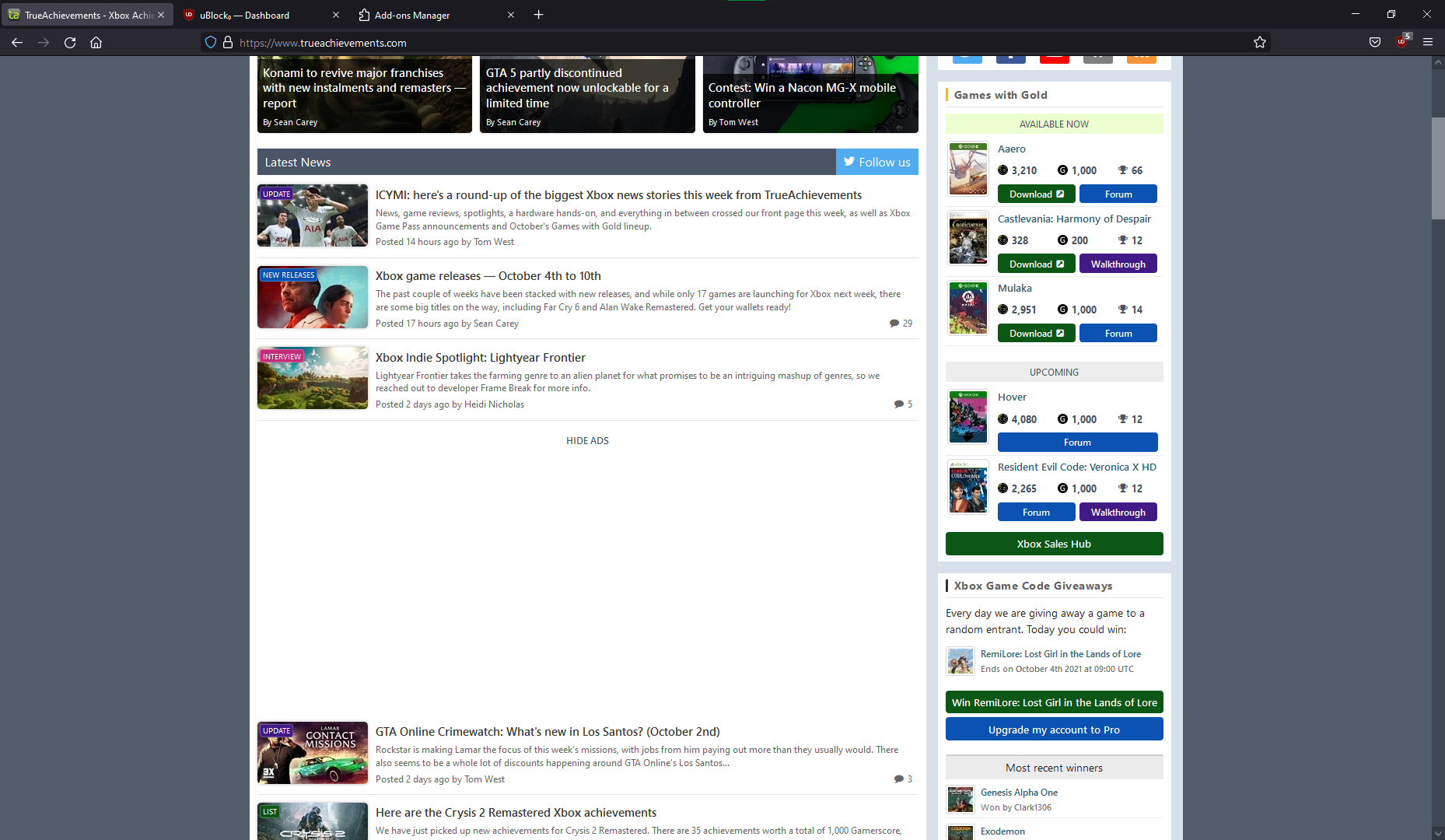
Task: Click the browser reload icon
Action: click(x=70, y=43)
